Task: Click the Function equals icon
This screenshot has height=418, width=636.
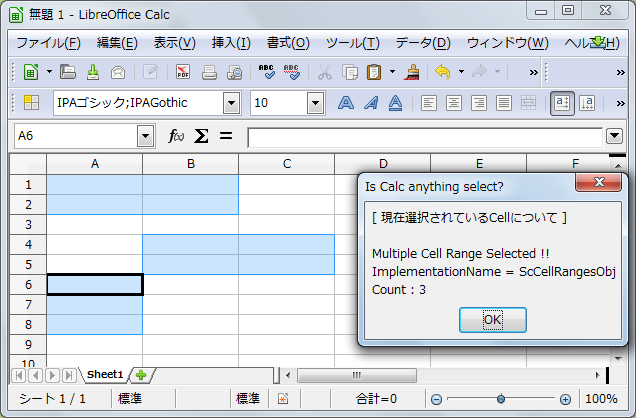Action: pos(226,136)
